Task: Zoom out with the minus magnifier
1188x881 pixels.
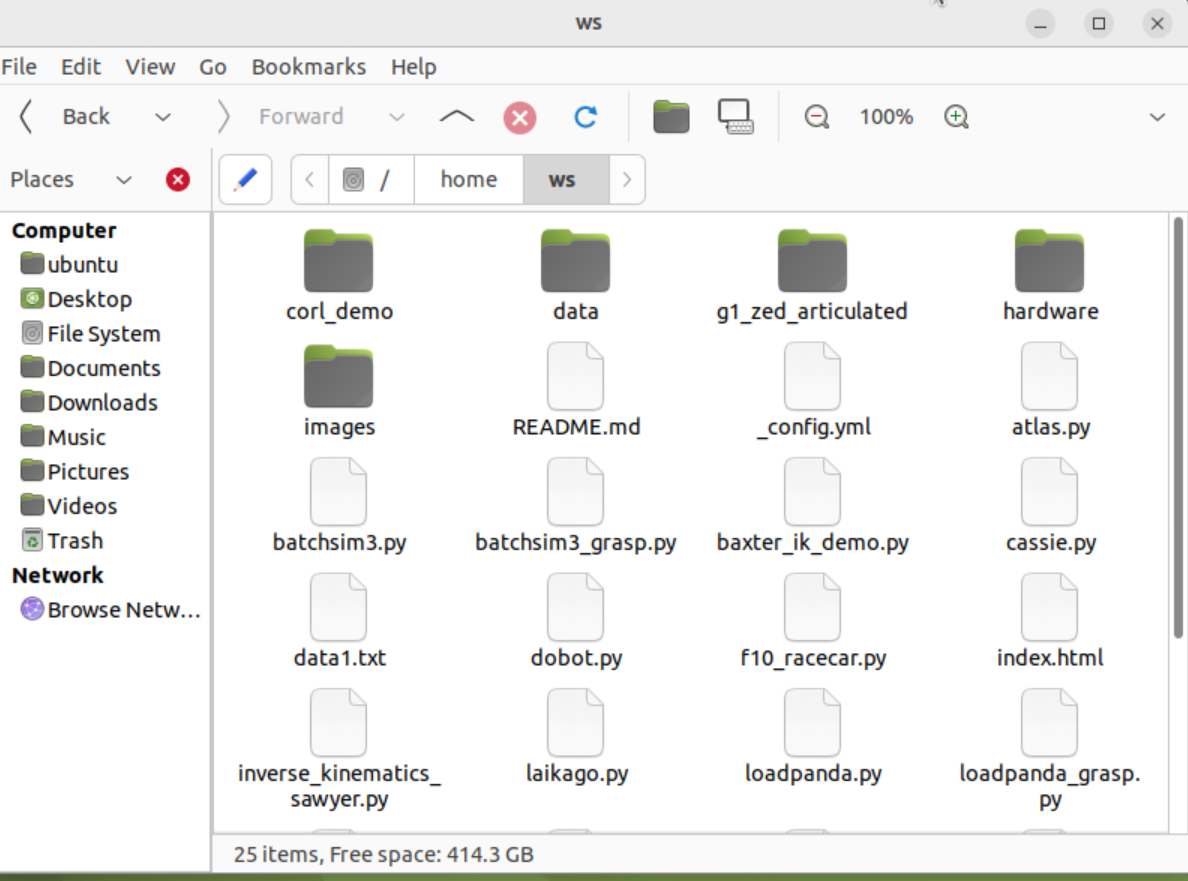Action: click(816, 117)
